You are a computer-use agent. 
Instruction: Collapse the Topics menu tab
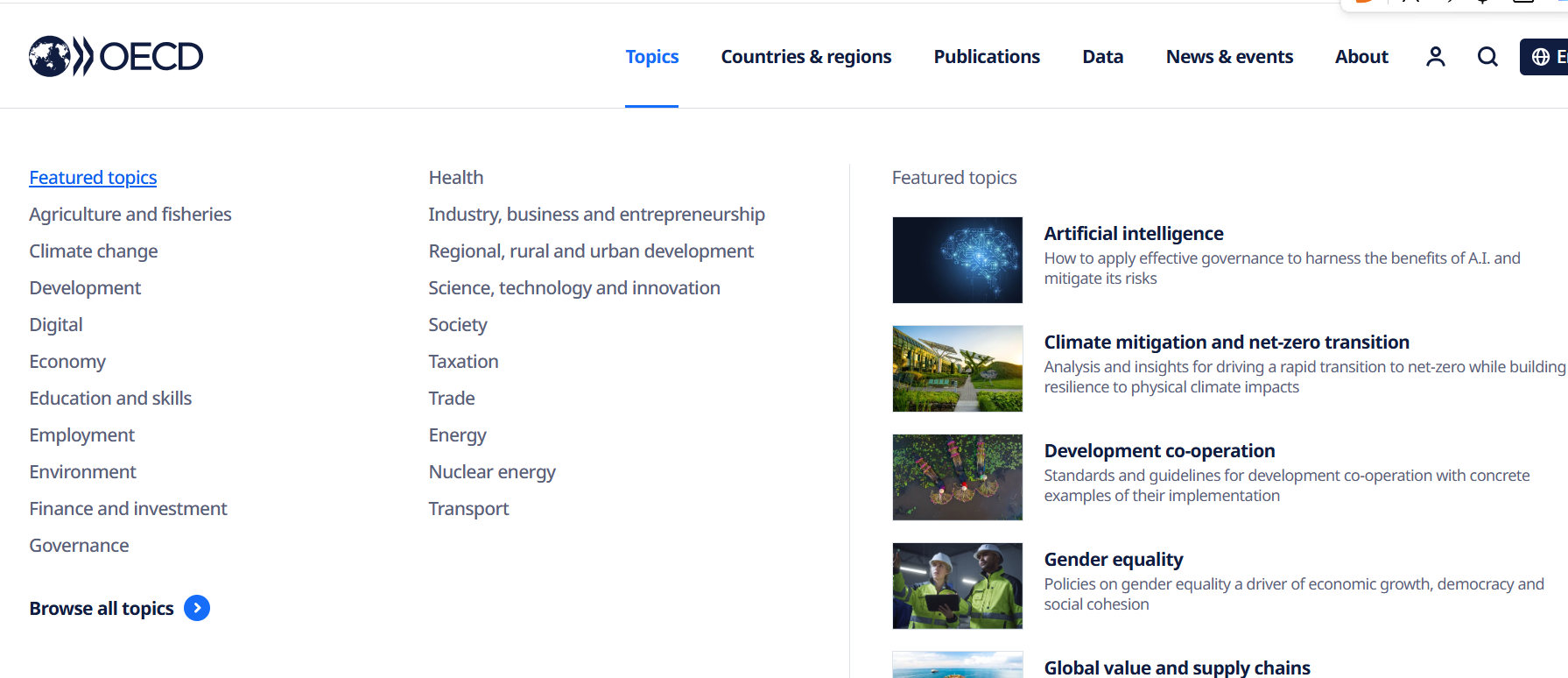click(652, 57)
